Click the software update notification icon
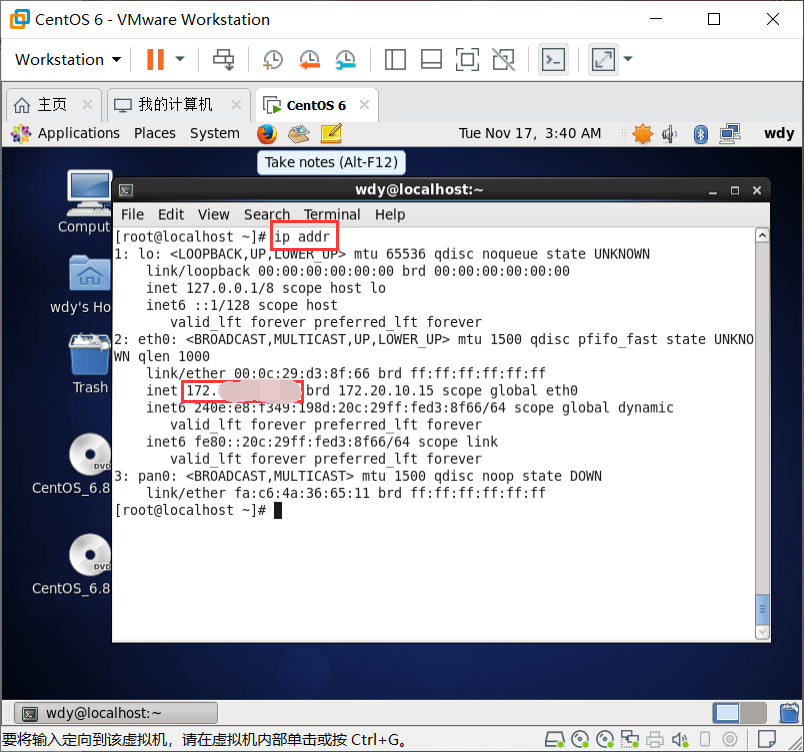 click(642, 134)
